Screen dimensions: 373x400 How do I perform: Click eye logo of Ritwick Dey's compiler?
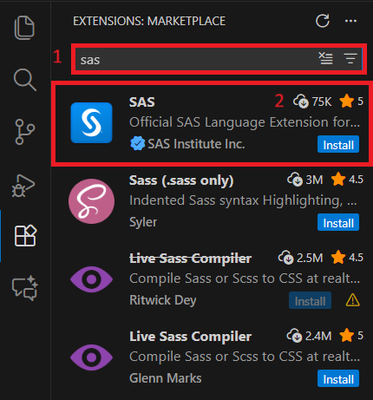click(x=91, y=279)
